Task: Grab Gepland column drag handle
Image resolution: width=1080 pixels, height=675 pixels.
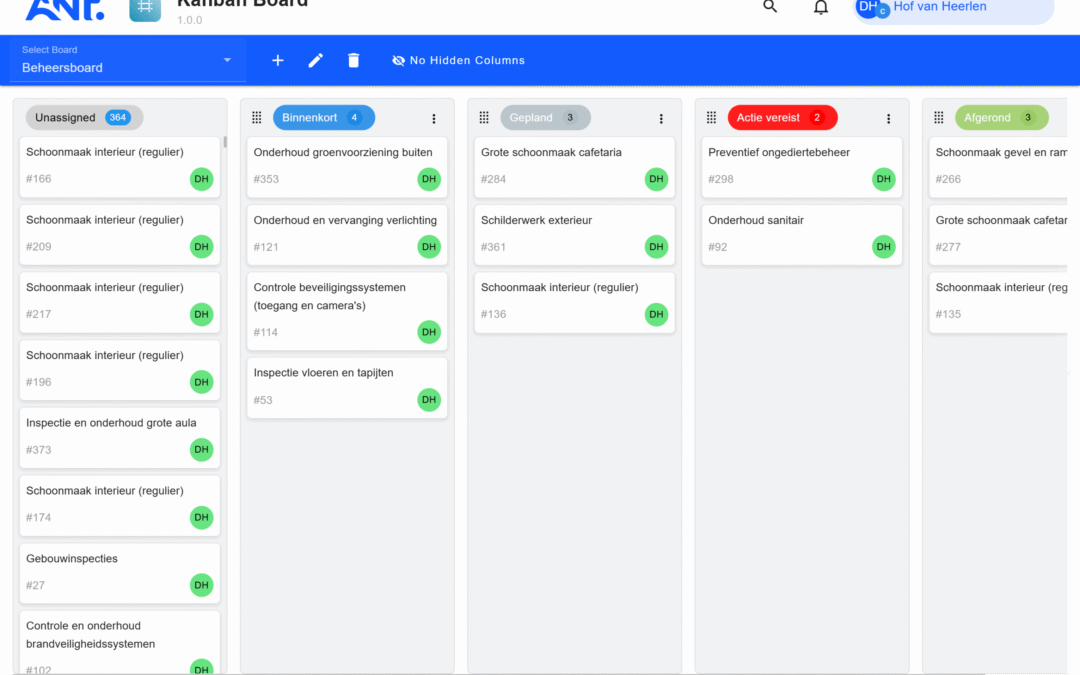Action: (x=484, y=118)
